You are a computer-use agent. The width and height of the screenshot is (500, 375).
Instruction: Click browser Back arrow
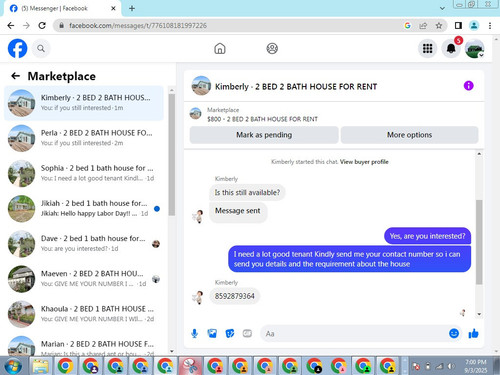(x=11, y=25)
